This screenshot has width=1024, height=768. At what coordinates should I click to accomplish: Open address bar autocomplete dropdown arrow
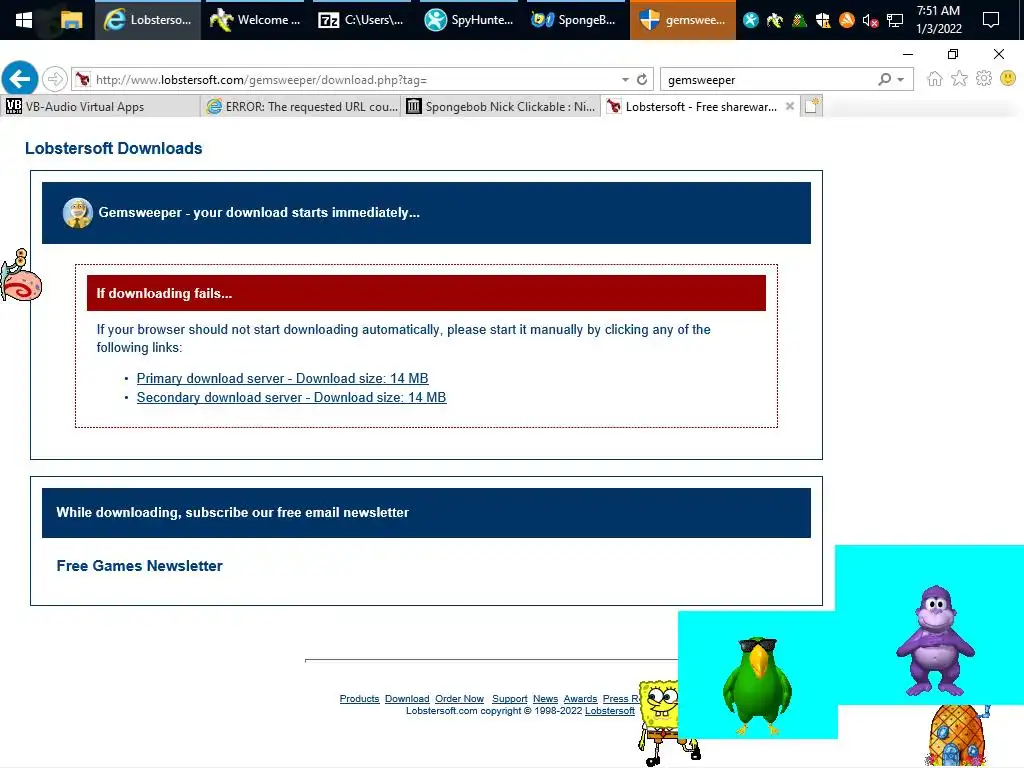pyautogui.click(x=625, y=80)
